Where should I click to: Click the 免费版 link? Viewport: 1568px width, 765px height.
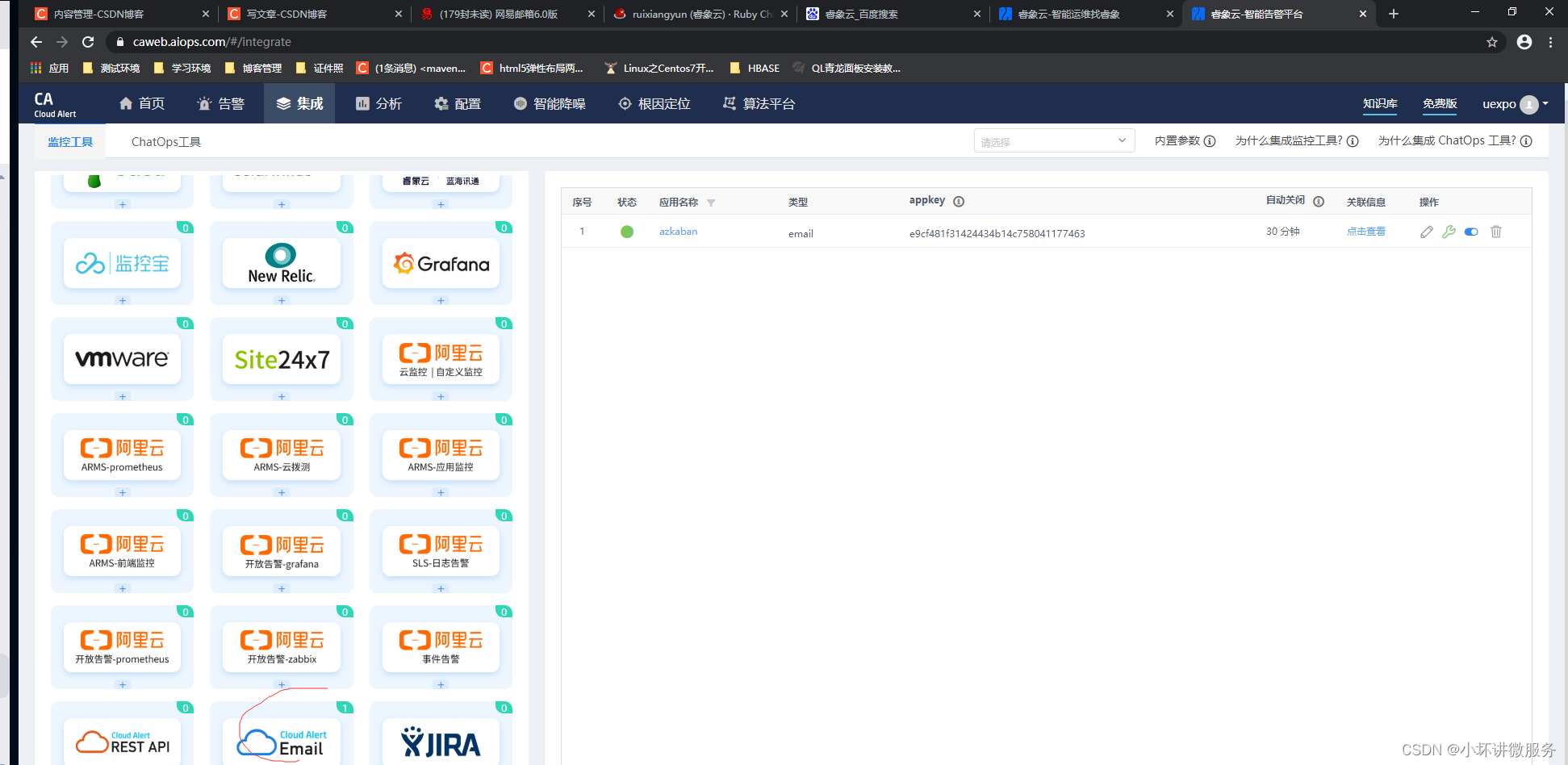(1440, 103)
